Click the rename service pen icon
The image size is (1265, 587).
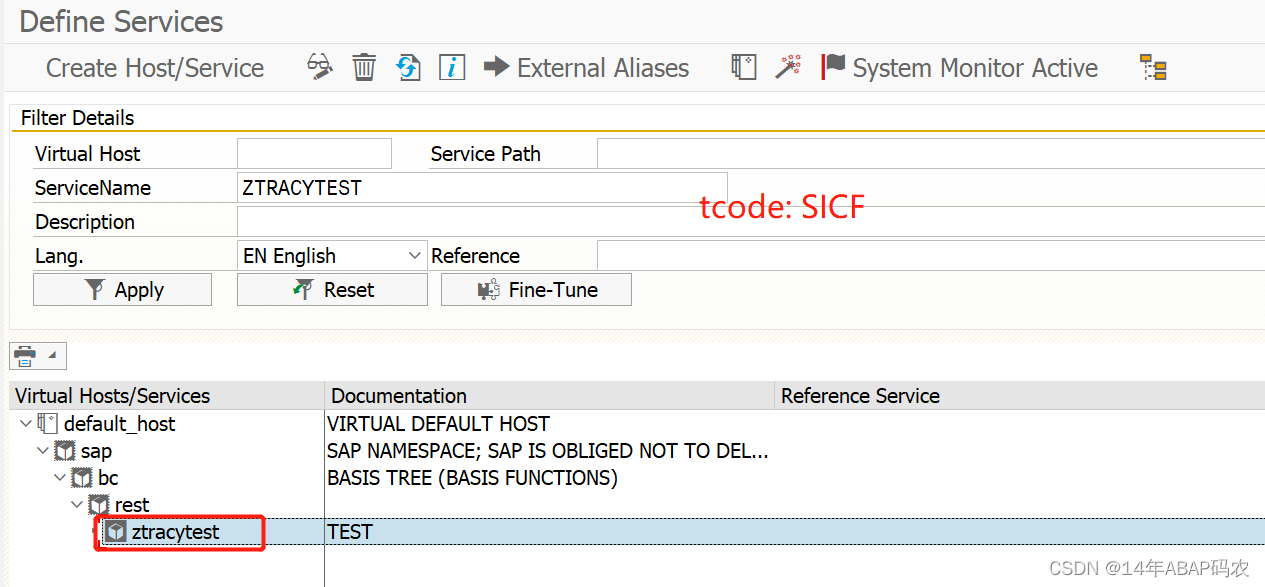pyautogui.click(x=320, y=66)
